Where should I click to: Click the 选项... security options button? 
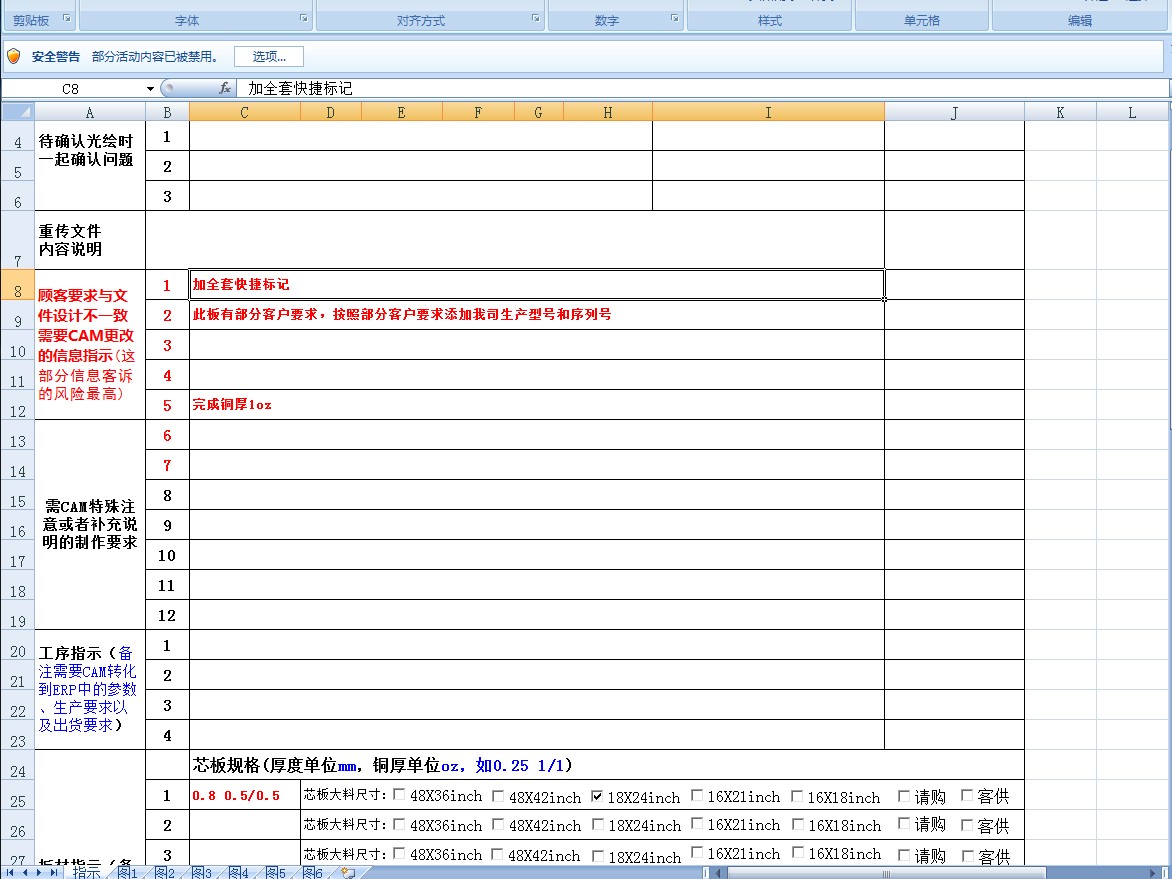pyautogui.click(x=268, y=56)
